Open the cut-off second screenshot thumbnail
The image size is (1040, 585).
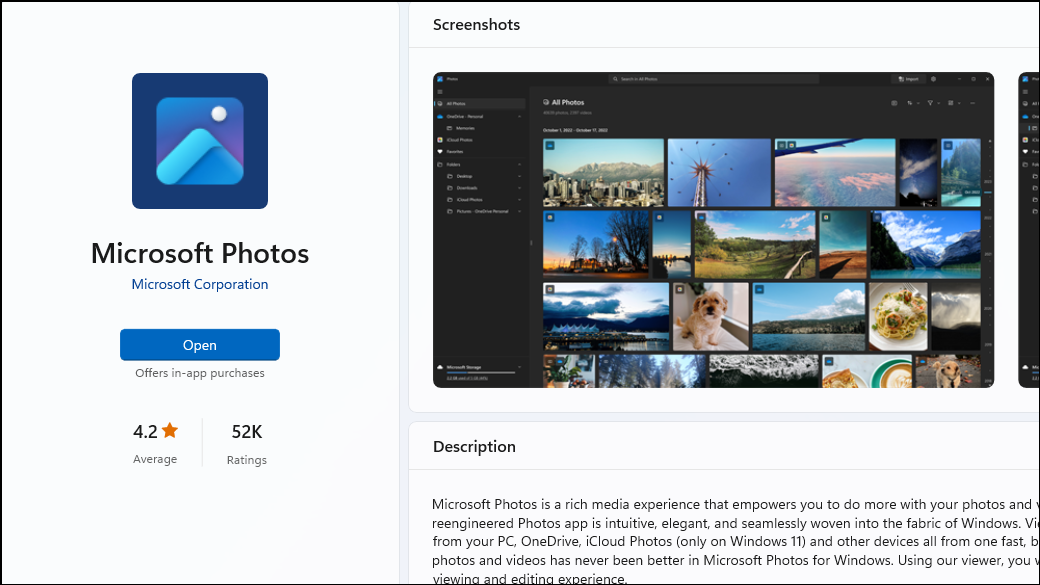tap(1029, 229)
